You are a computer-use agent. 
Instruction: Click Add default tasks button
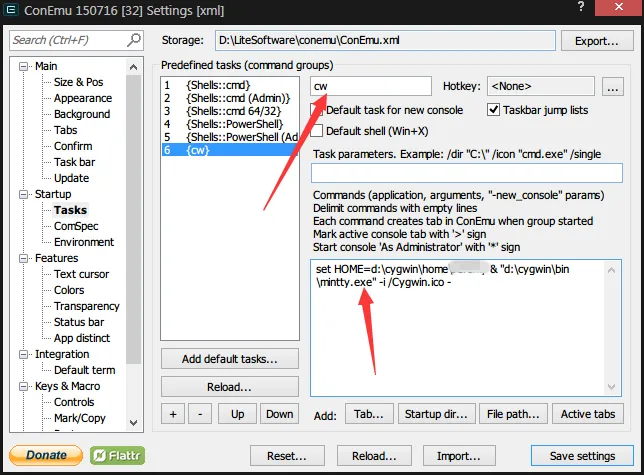(230, 359)
